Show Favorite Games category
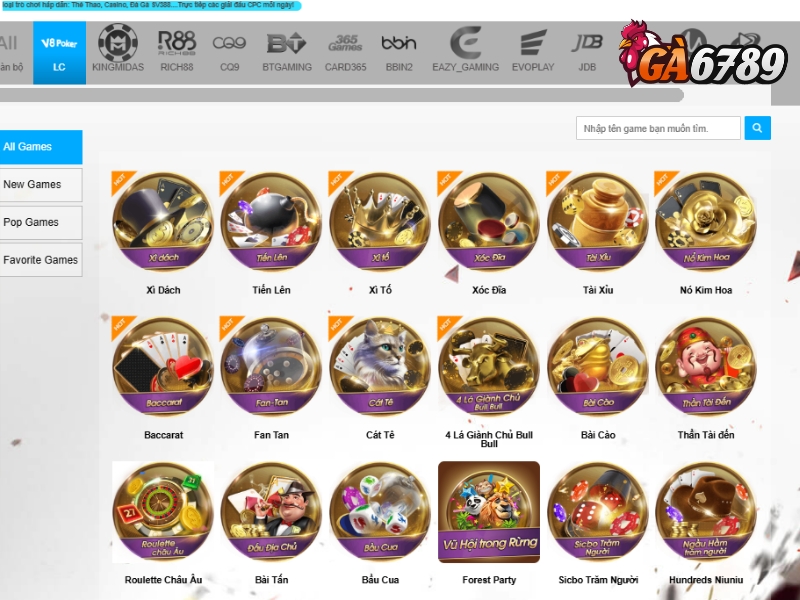The height and width of the screenshot is (600, 800). point(40,260)
